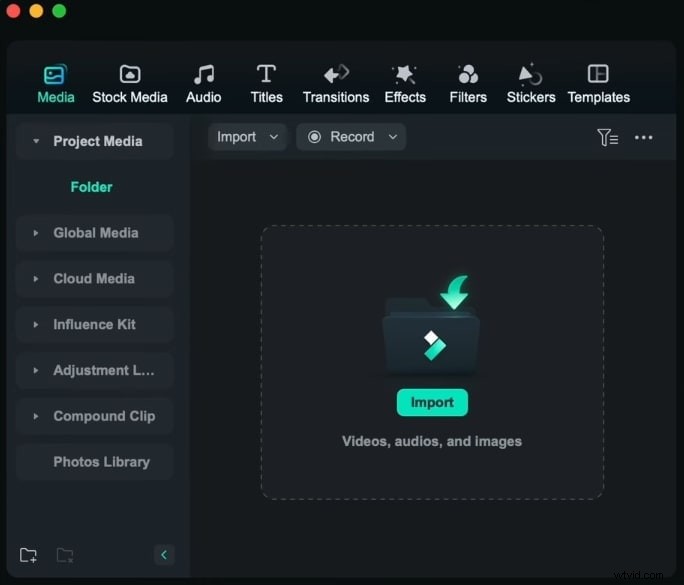This screenshot has width=684, height=585.
Task: Open the Effects library
Action: [x=405, y=84]
